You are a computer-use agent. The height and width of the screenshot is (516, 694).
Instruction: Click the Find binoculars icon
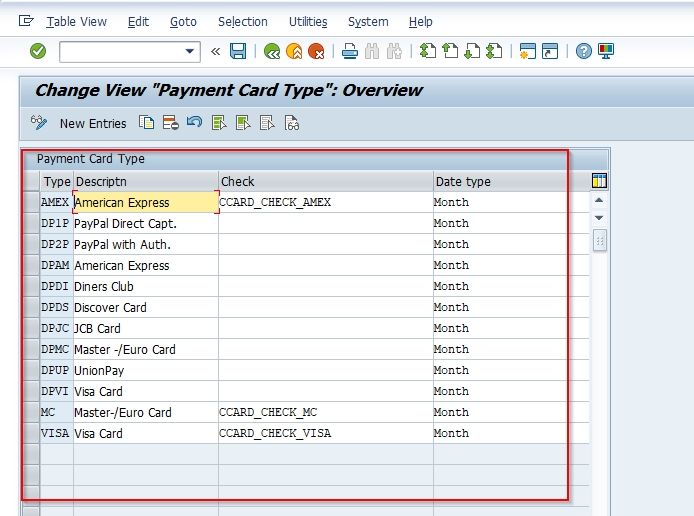[x=372, y=51]
